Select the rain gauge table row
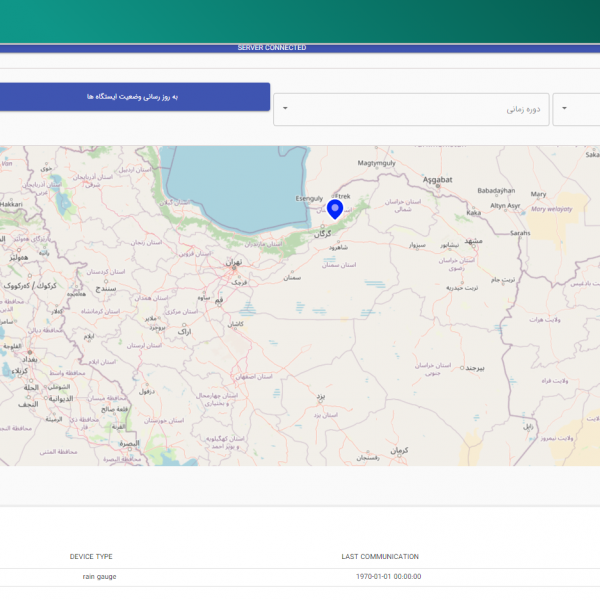 [x=97, y=576]
